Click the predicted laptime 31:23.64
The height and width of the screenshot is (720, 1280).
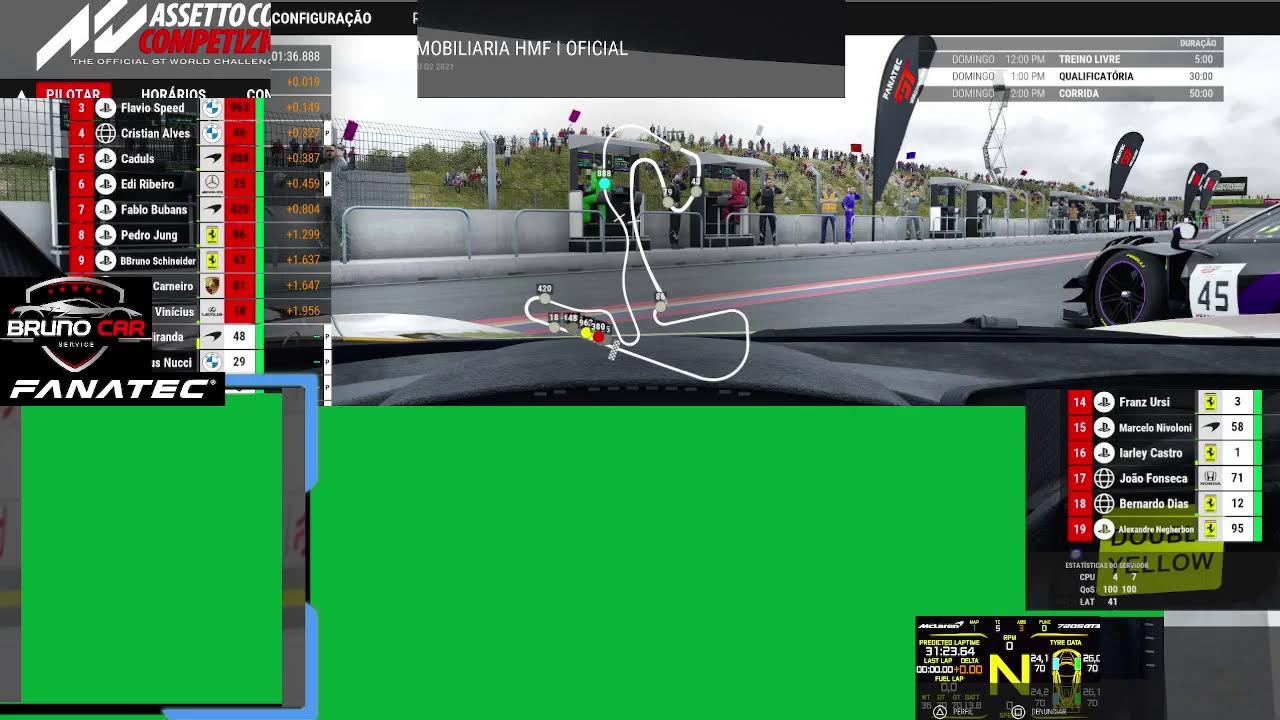(949, 652)
